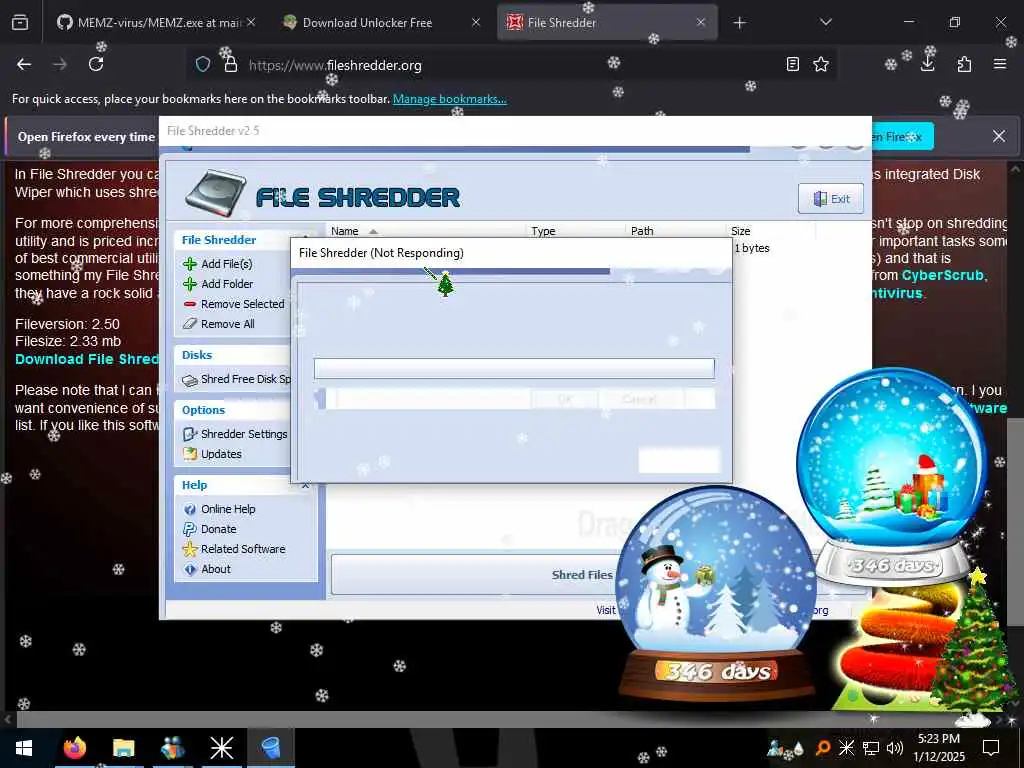Screen dimensions: 1024x768
Task: Click the address bar showing fileshredder.org
Action: (x=509, y=65)
